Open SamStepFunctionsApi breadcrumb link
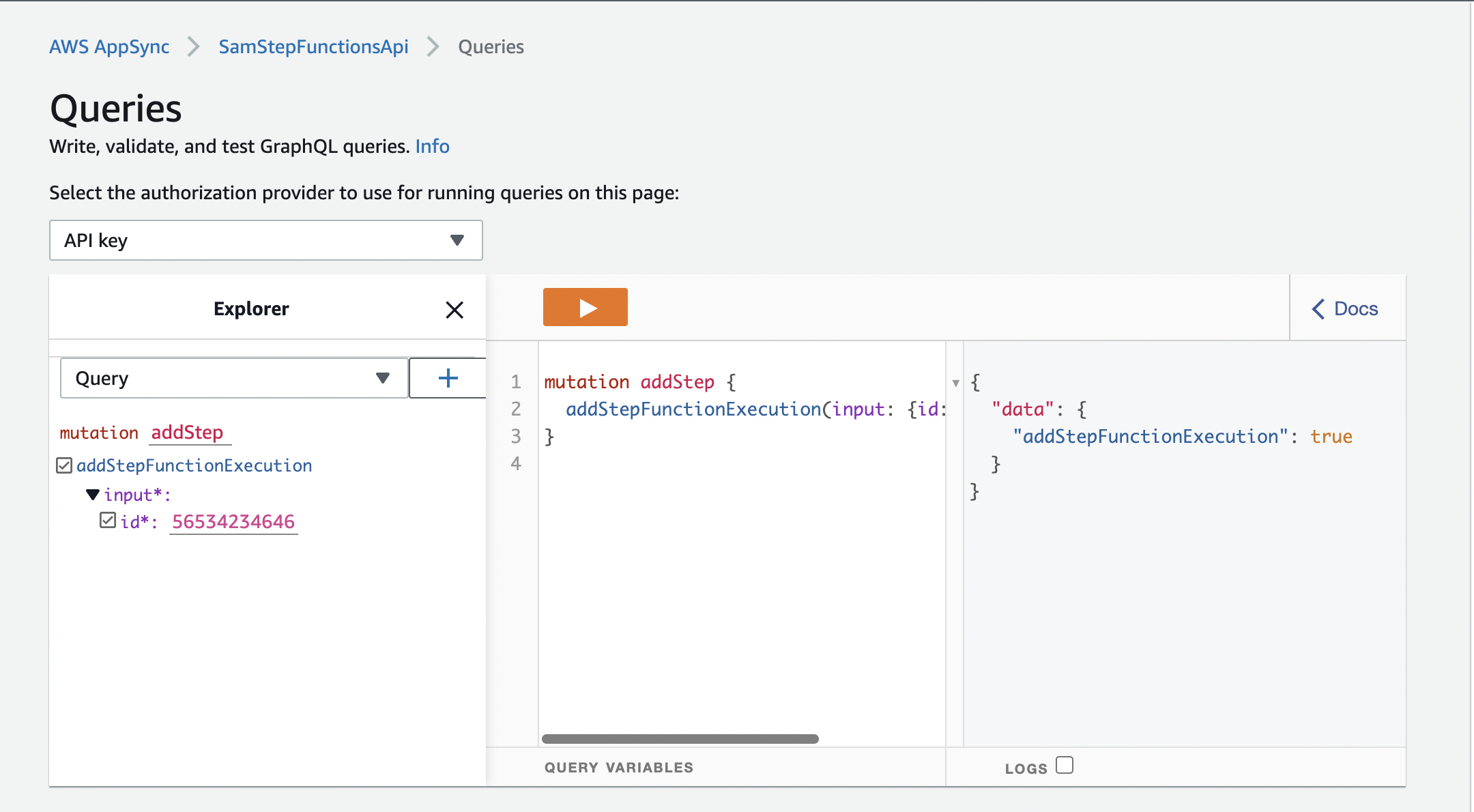This screenshot has height=812, width=1474. 313,46
